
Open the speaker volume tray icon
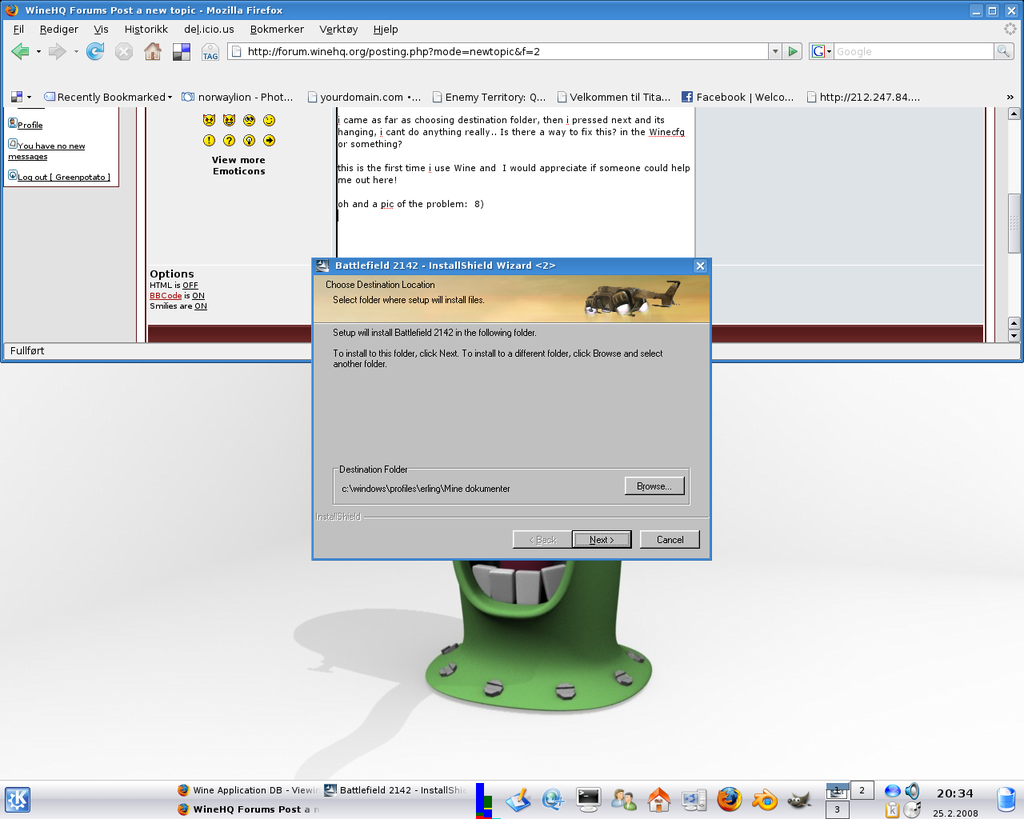(912, 791)
